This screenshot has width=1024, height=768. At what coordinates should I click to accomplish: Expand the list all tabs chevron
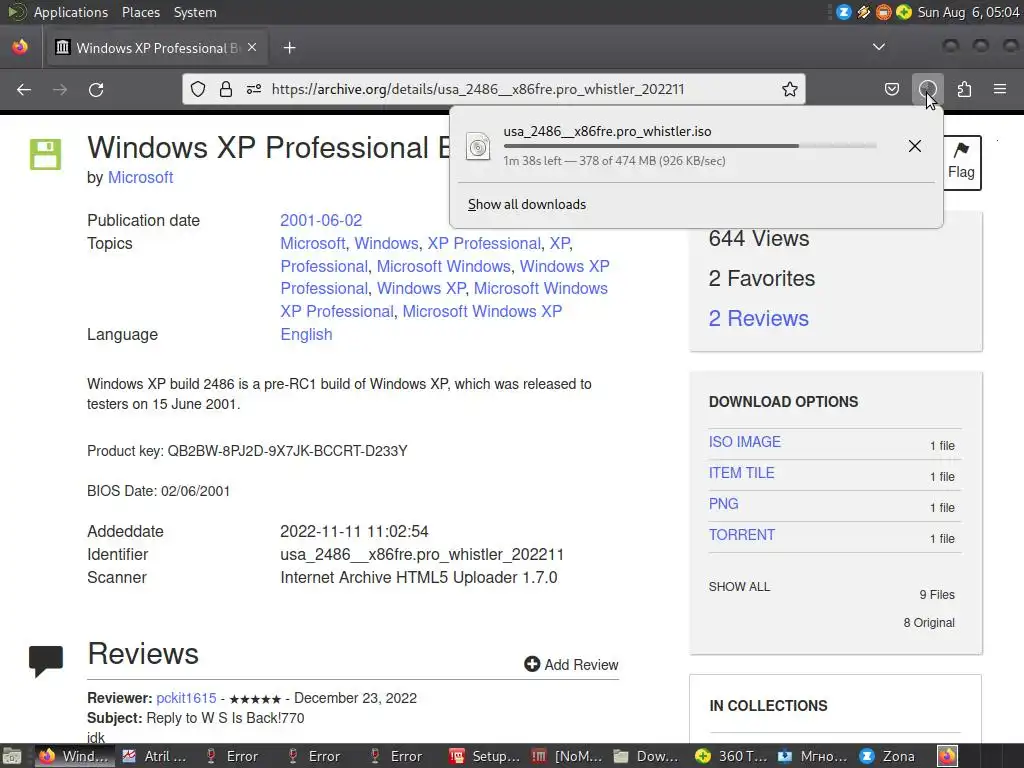point(879,47)
